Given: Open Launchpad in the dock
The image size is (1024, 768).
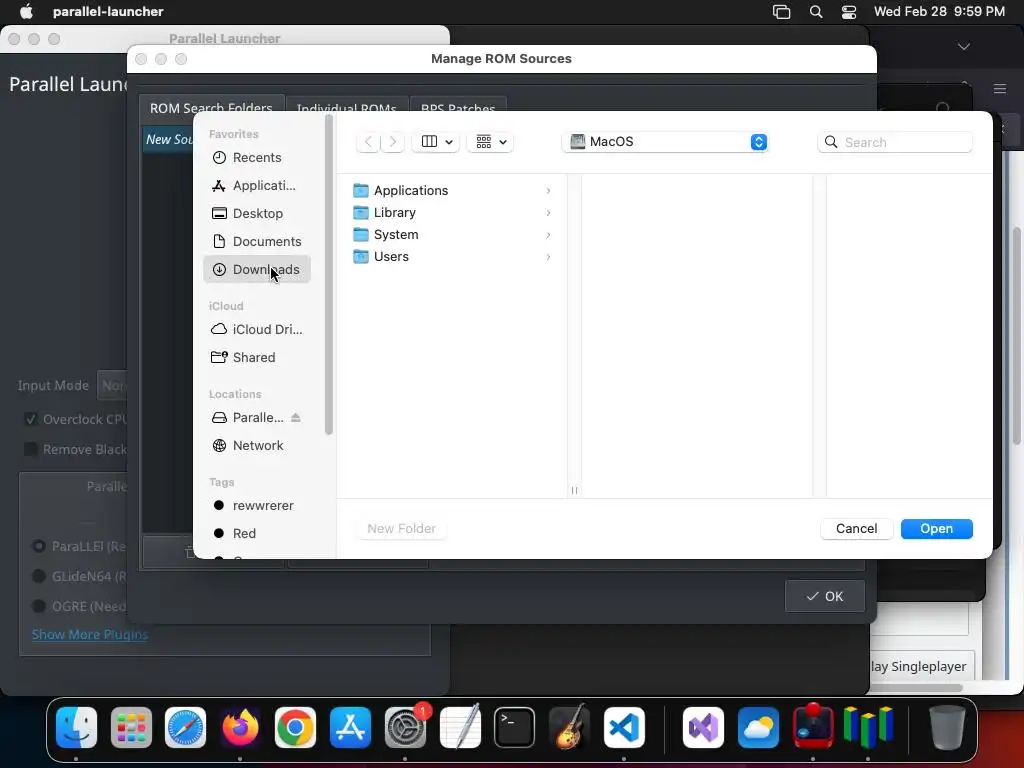Looking at the screenshot, I should pyautogui.click(x=131, y=728).
